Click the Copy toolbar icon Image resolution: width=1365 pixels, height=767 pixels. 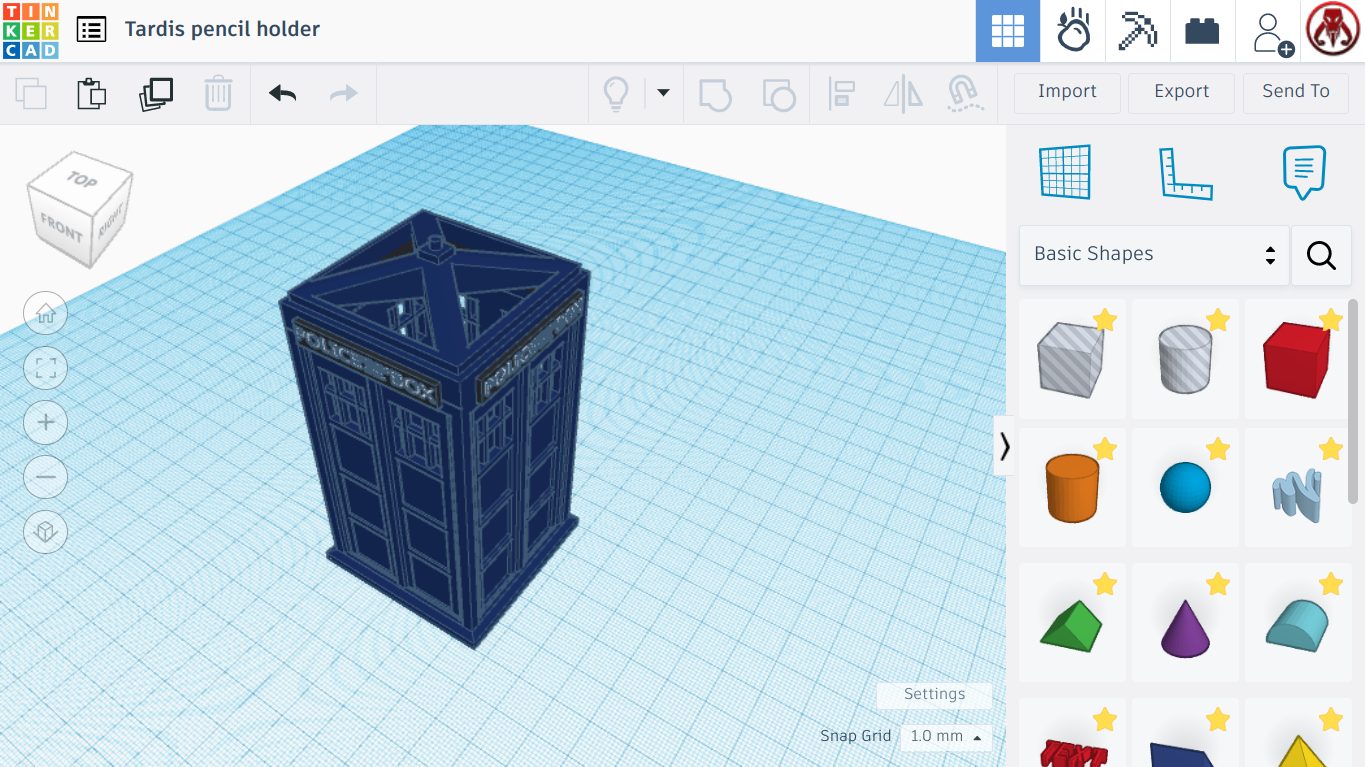31,94
